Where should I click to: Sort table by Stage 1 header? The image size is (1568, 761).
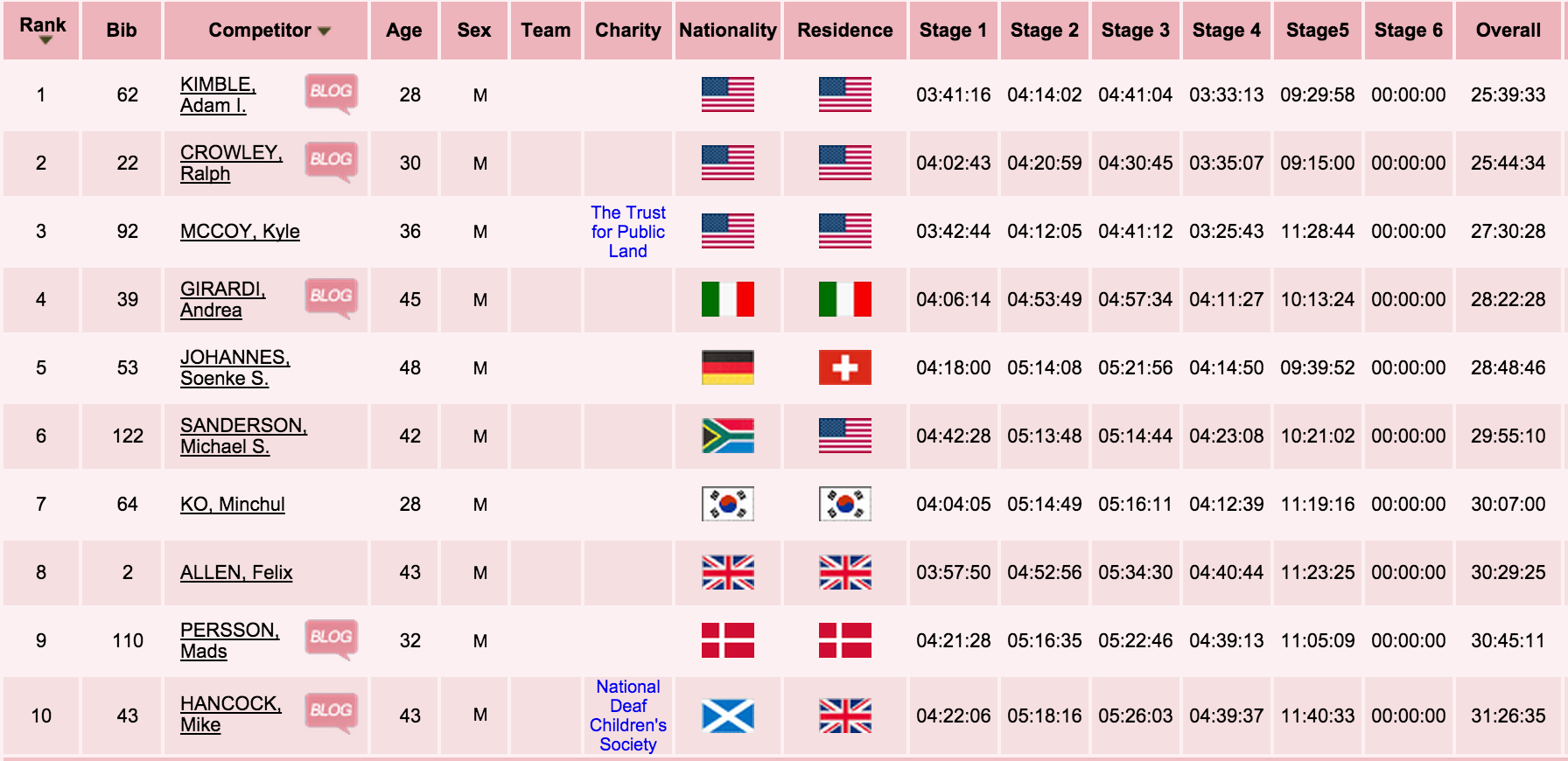click(x=953, y=30)
